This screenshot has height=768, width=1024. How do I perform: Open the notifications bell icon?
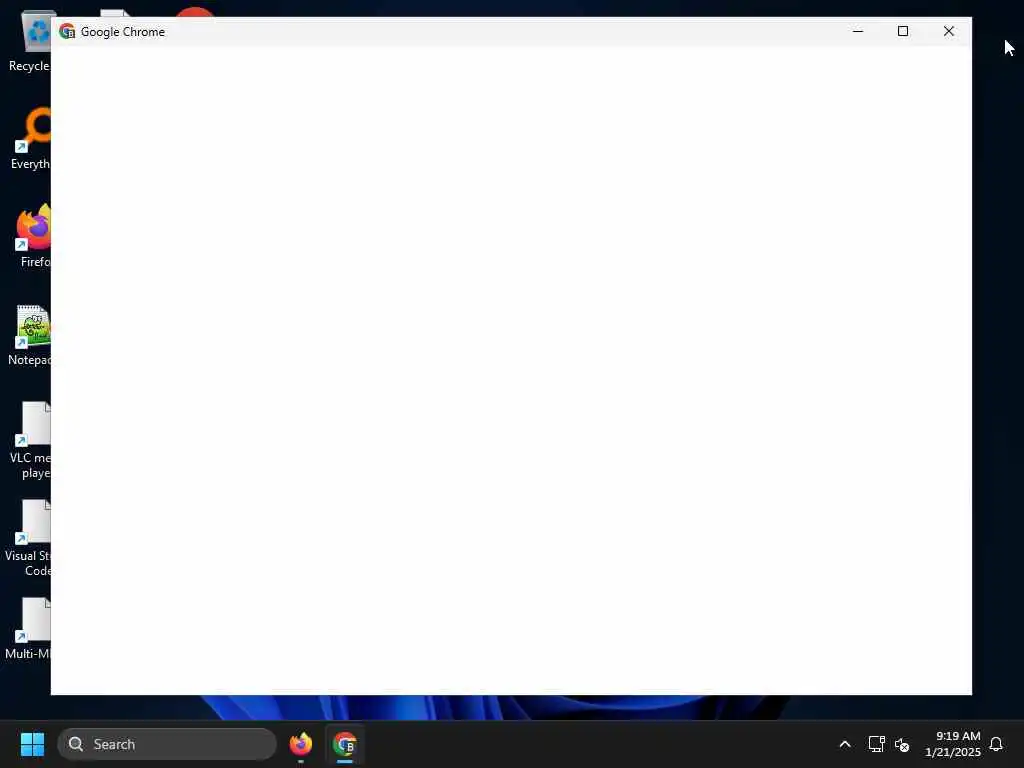click(x=996, y=744)
